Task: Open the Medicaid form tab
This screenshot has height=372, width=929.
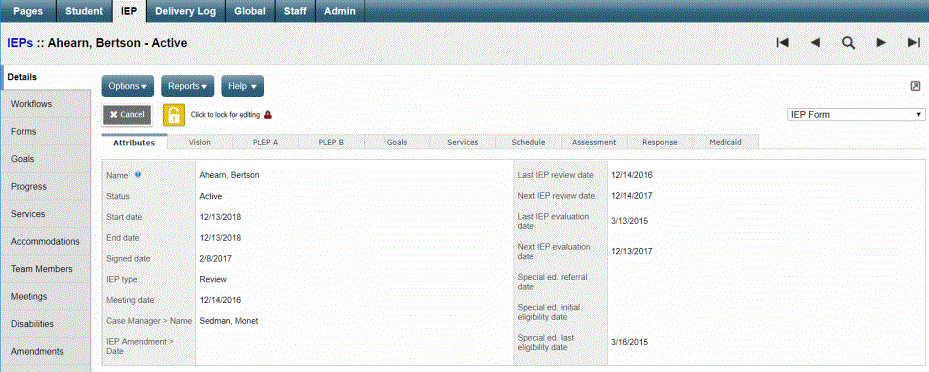Action: (x=726, y=142)
